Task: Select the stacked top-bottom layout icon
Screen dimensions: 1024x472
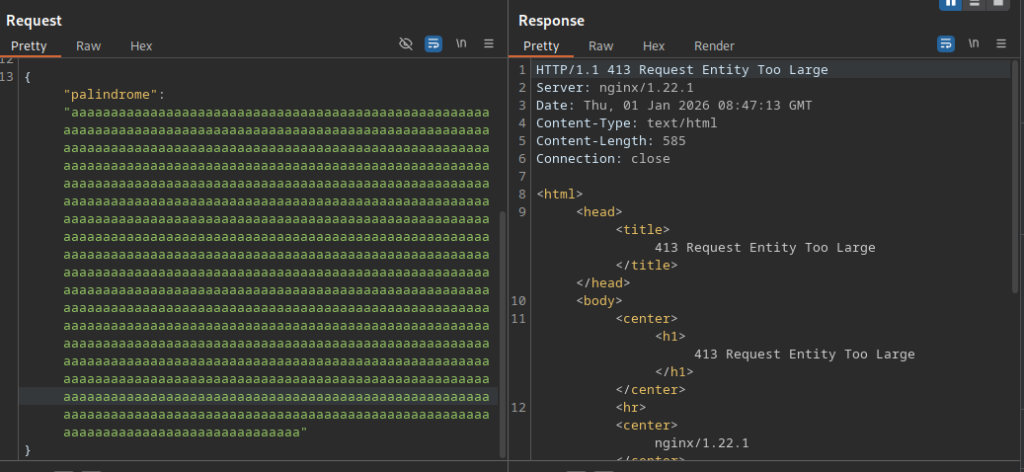Action: click(974, 3)
